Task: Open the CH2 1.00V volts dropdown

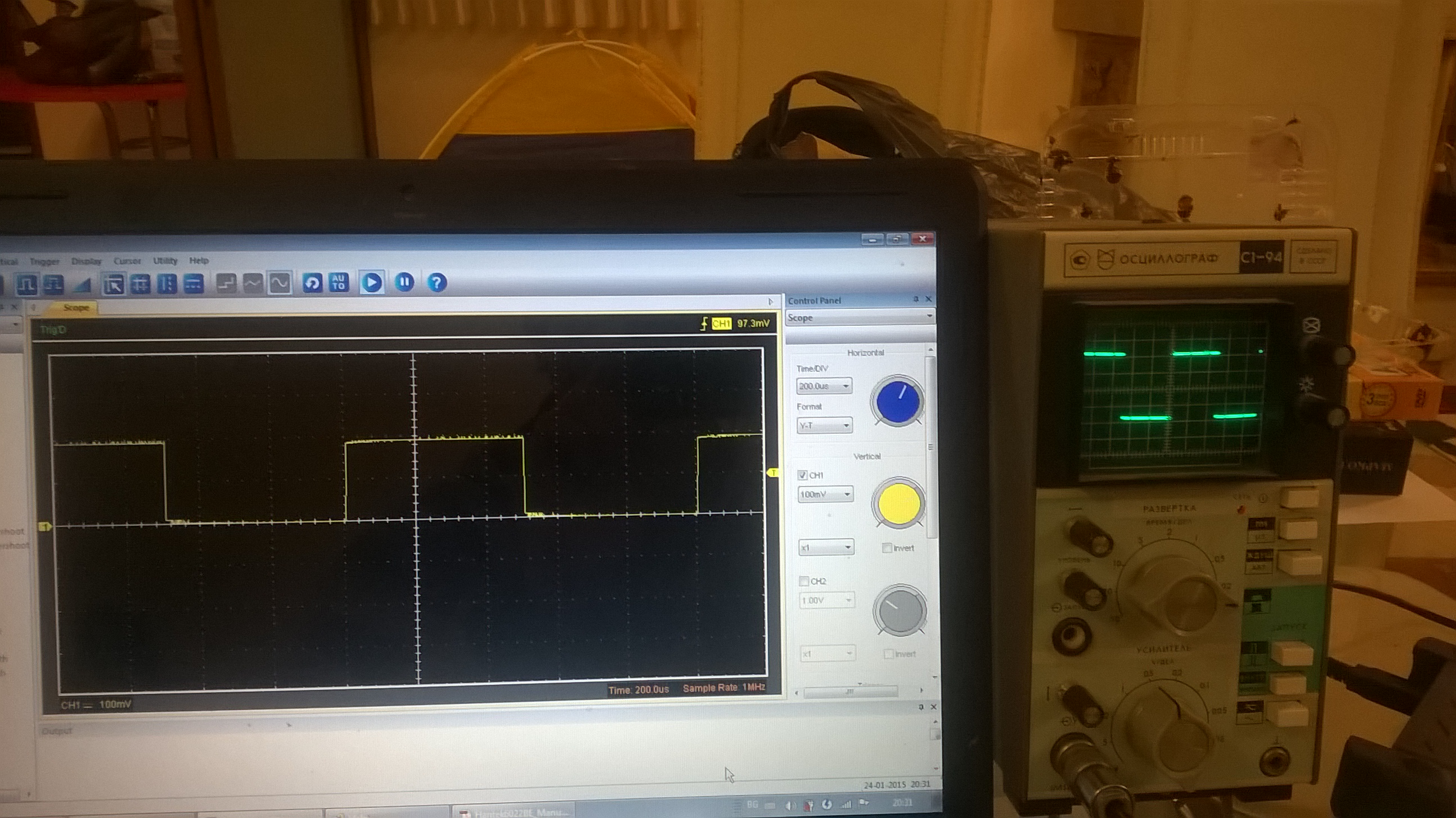Action: point(827,600)
